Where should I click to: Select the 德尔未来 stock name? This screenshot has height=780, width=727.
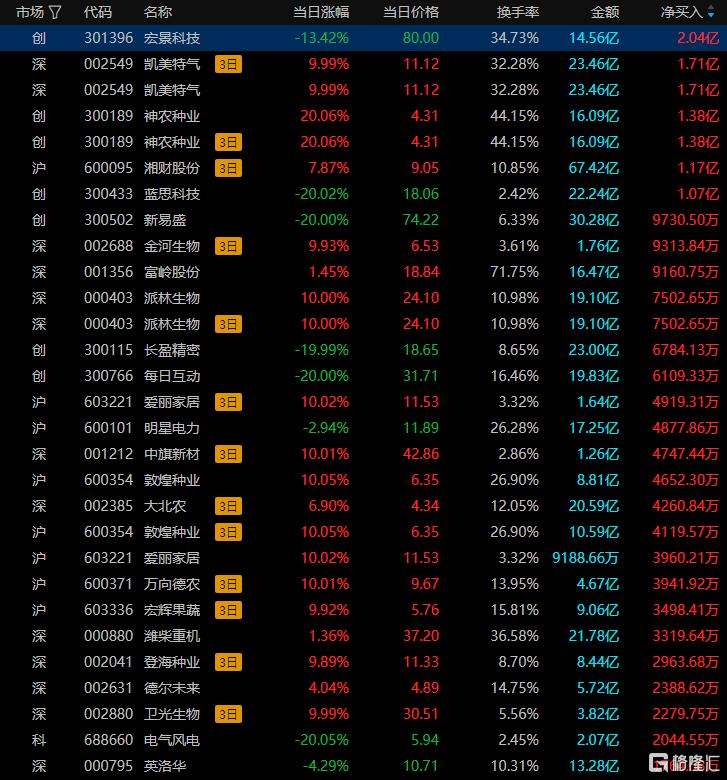[172, 688]
